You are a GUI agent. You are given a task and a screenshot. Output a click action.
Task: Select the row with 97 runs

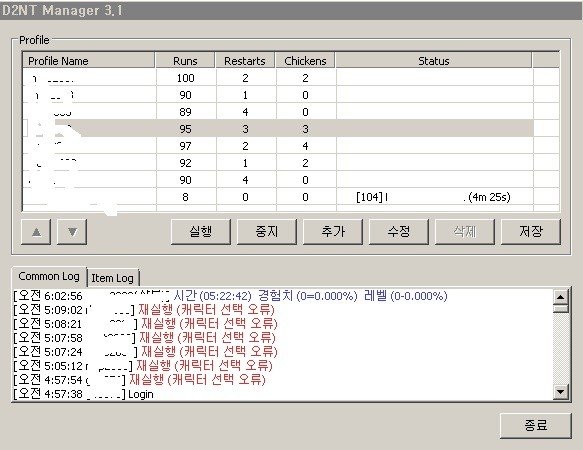coord(278,146)
